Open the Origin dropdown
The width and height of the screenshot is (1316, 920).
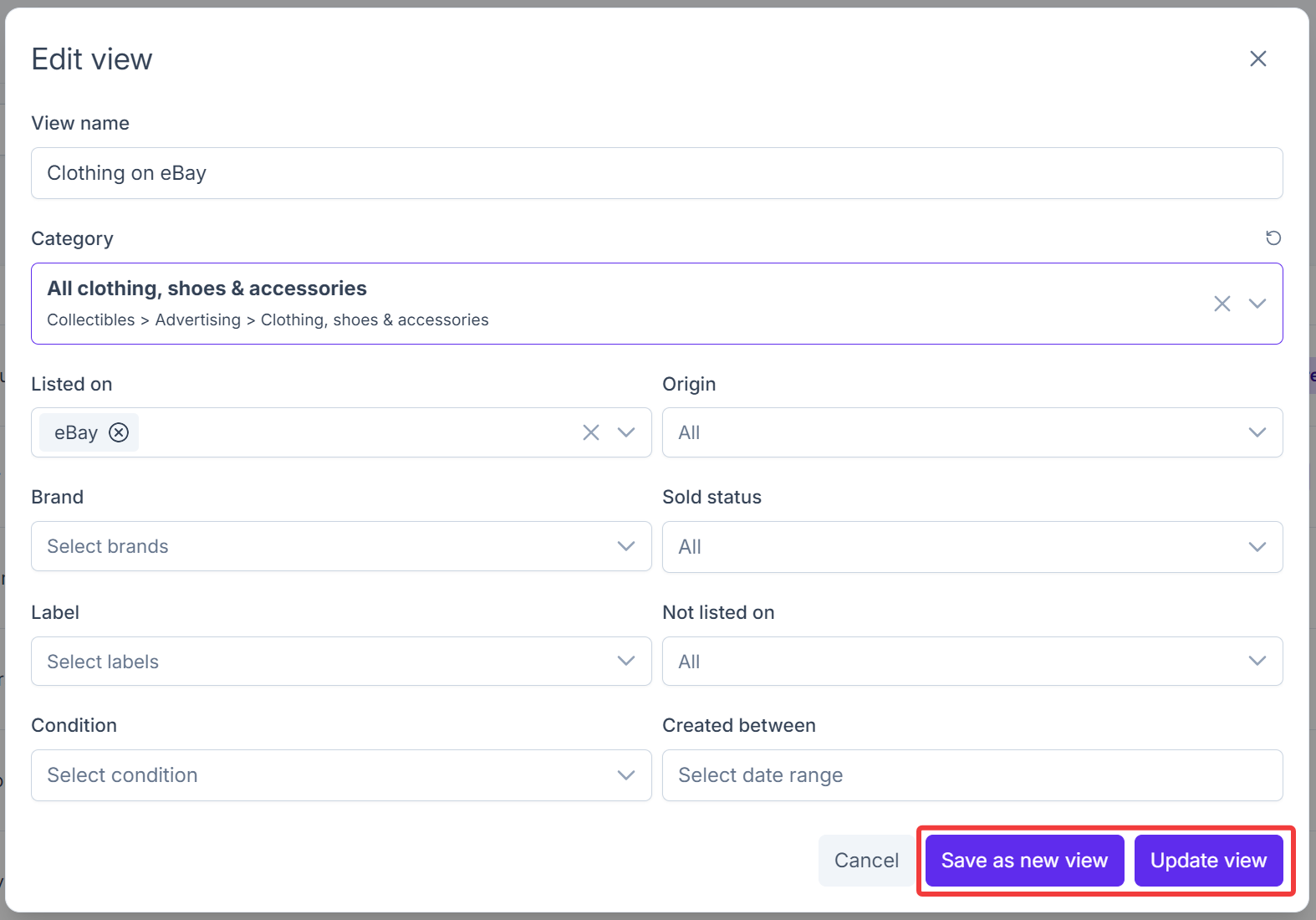point(972,432)
